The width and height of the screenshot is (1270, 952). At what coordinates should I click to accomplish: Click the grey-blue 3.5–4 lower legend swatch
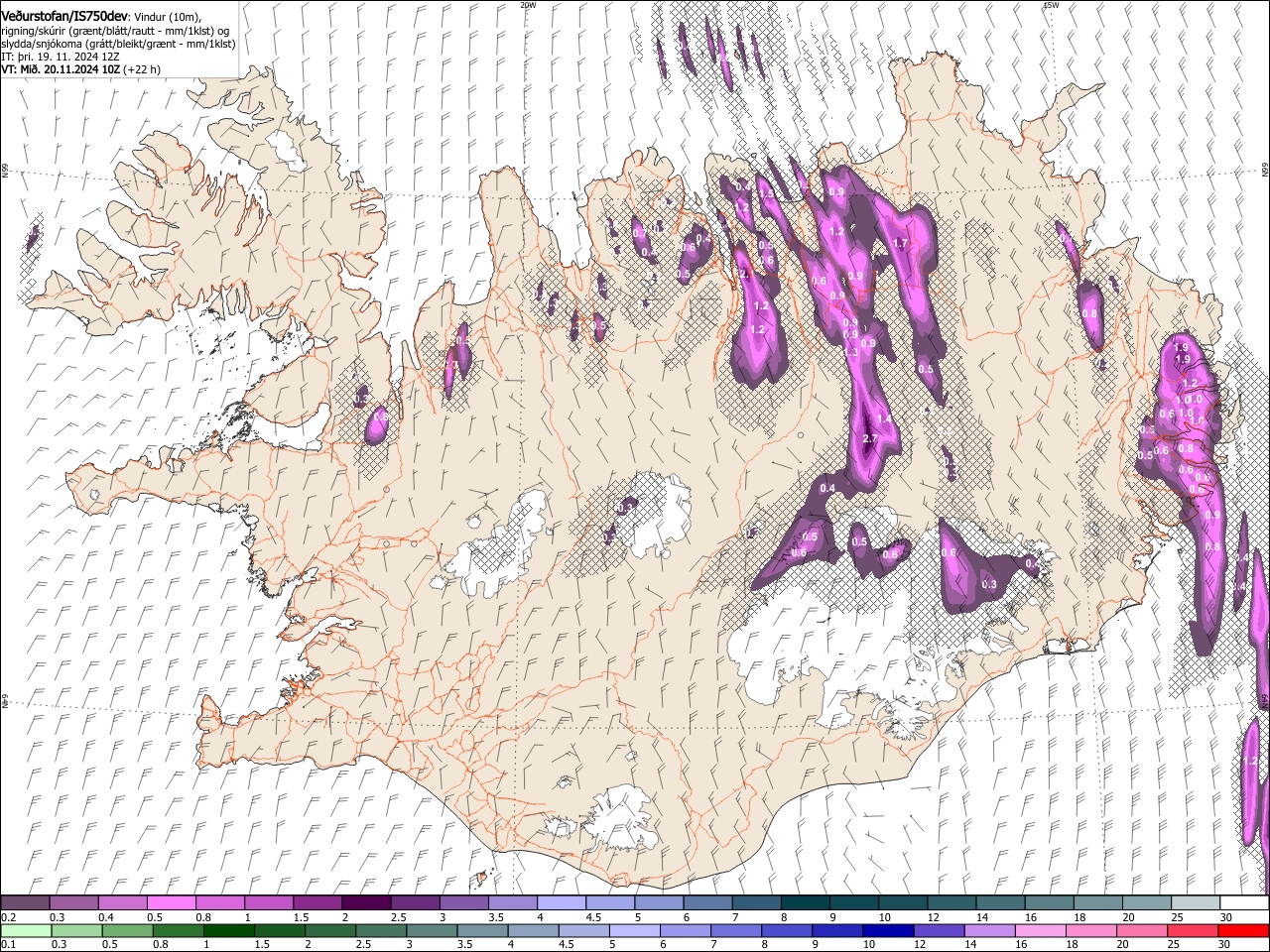click(482, 930)
